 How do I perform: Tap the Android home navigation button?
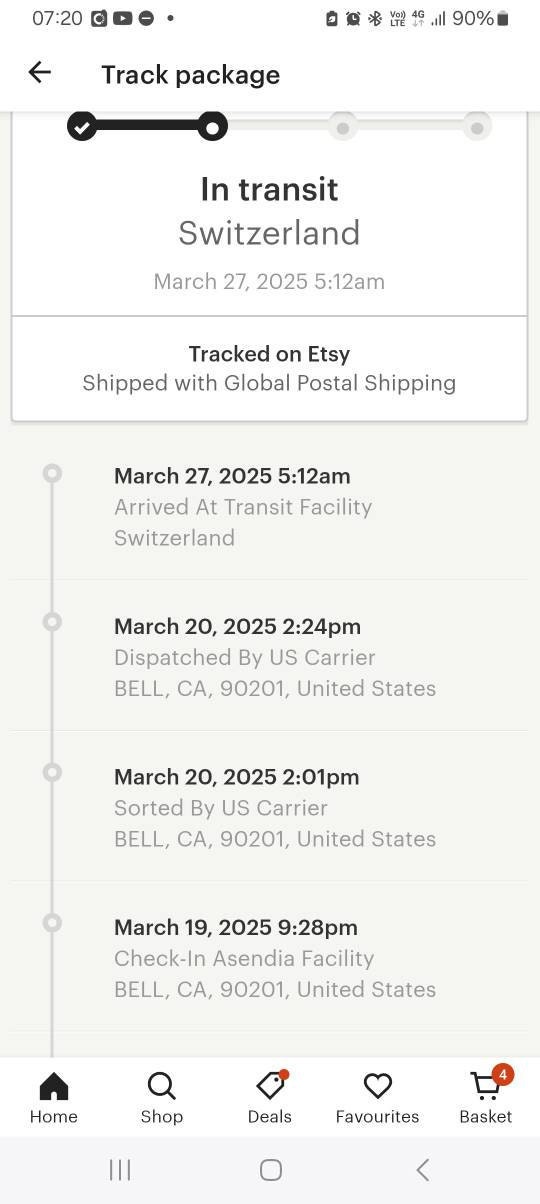tap(270, 1170)
